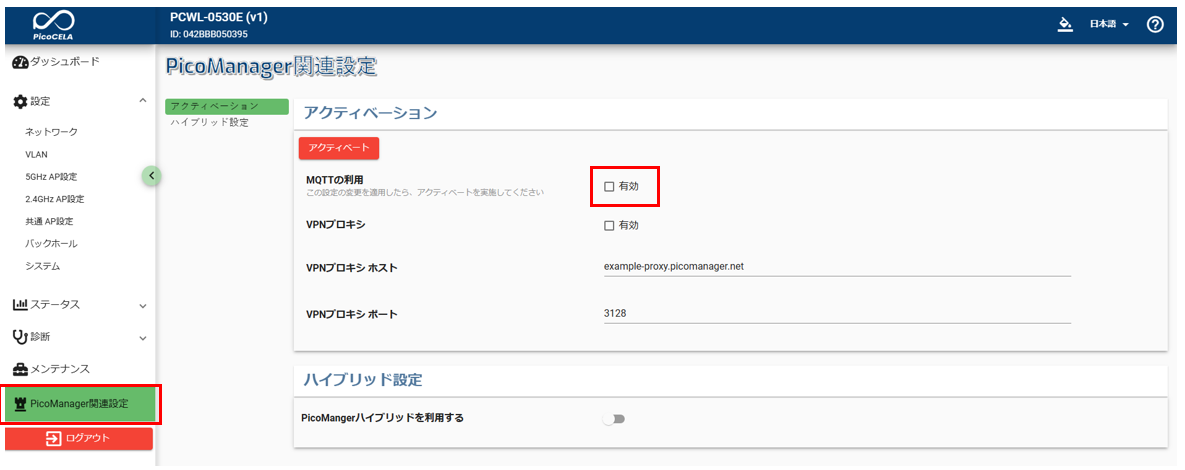
Task: Click the メンテナンス toolbox icon
Action: pyautogui.click(x=20, y=370)
